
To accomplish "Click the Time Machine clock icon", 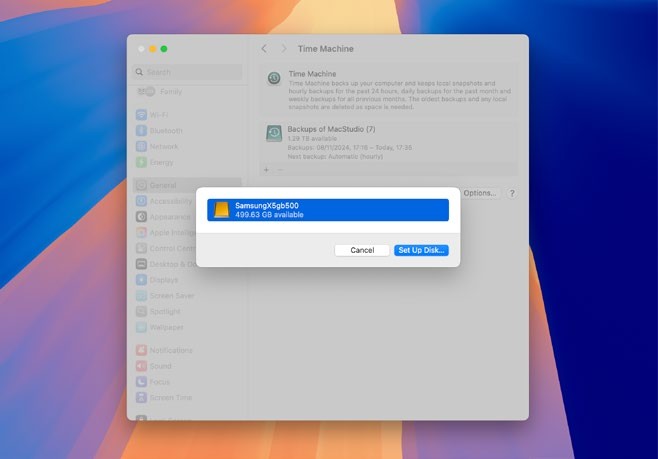I will tap(274, 78).
